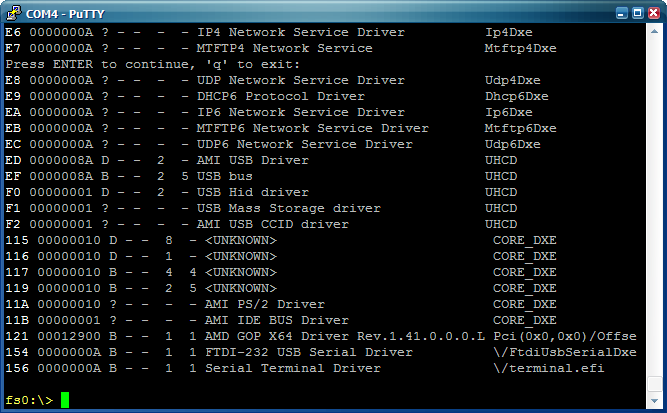Maximize the COM4 PuTTY window
The image size is (667, 413).
tap(637, 13)
